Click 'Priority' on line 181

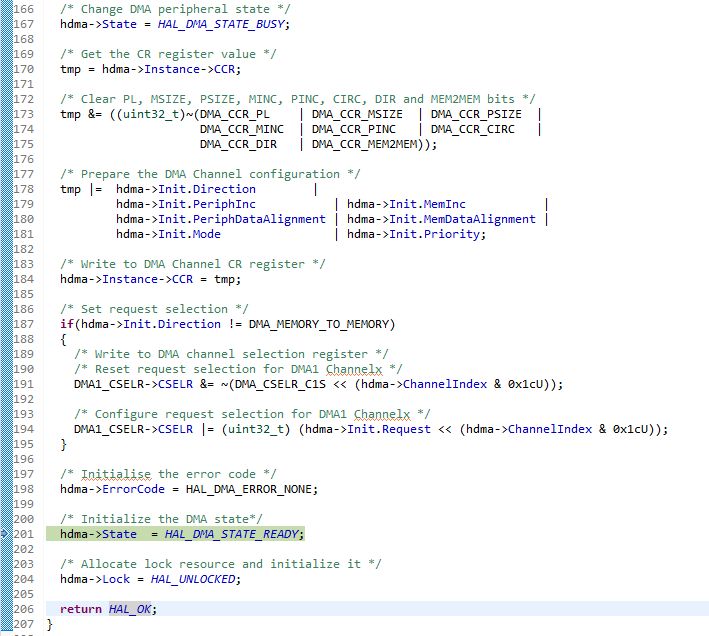point(451,234)
